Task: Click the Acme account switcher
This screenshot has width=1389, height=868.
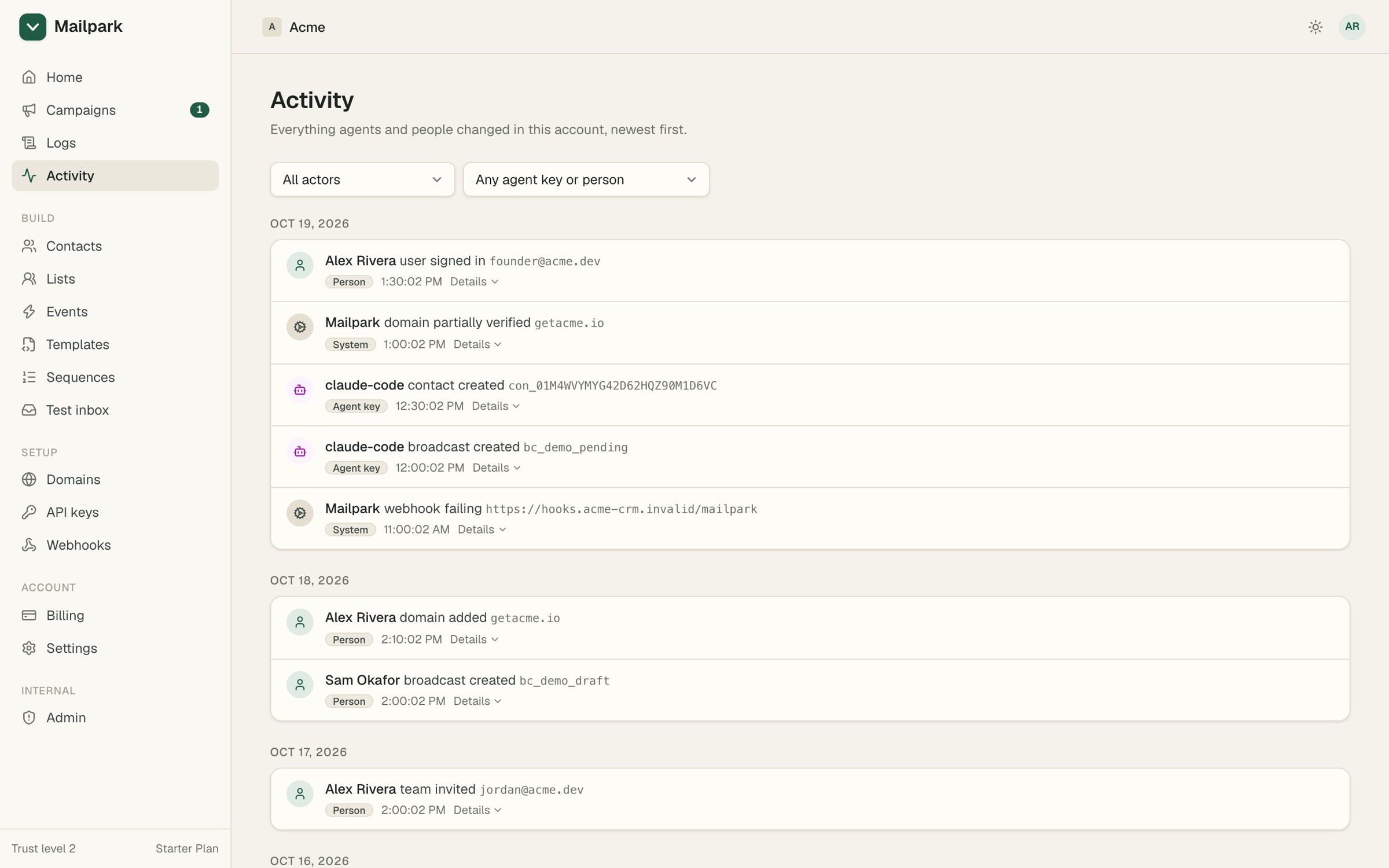Action: pos(294,27)
